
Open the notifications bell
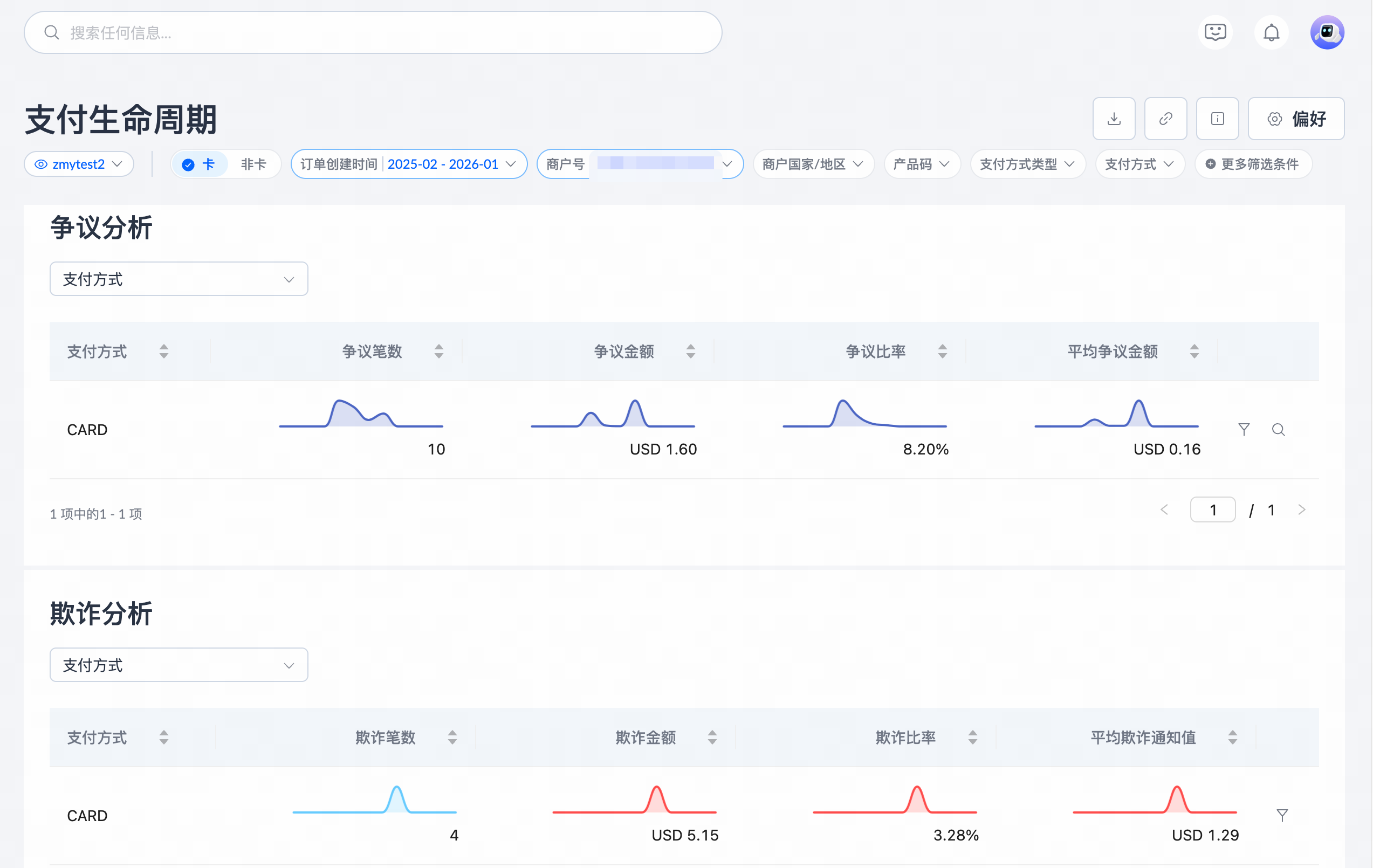point(1271,32)
